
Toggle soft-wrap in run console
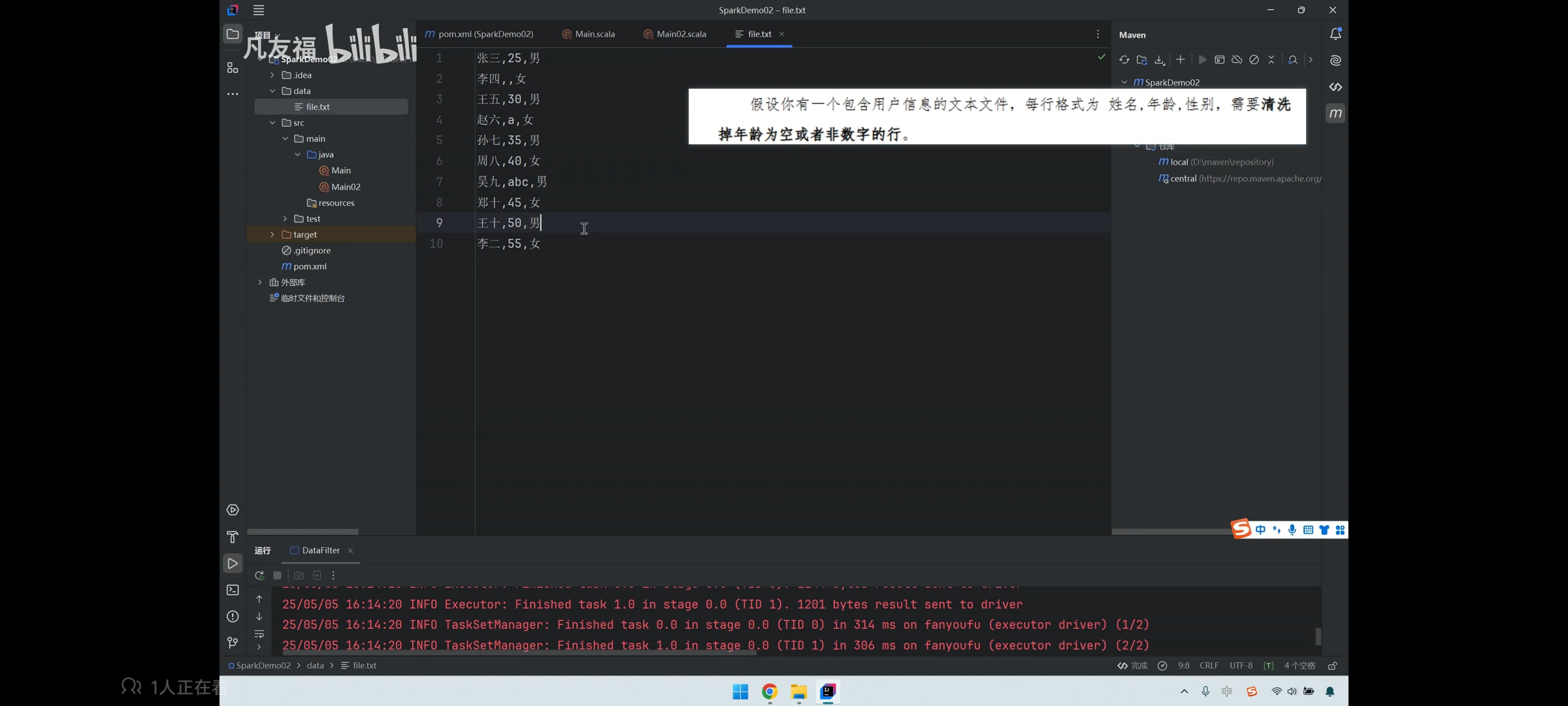(259, 633)
